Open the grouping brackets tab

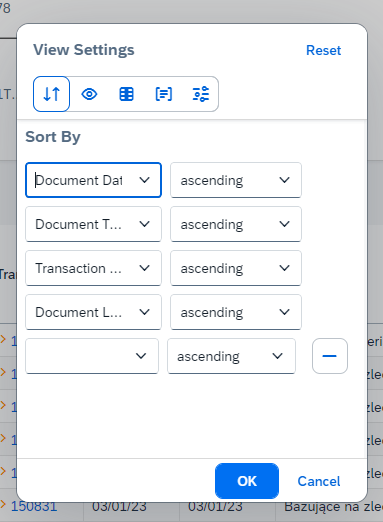(164, 94)
